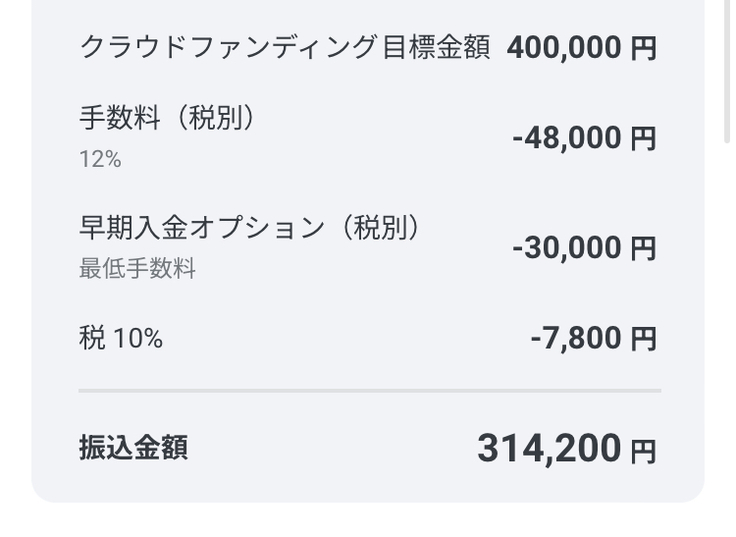
Task: Click the vertical scrollbar on the right edge
Action: pyautogui.click(x=727, y=70)
